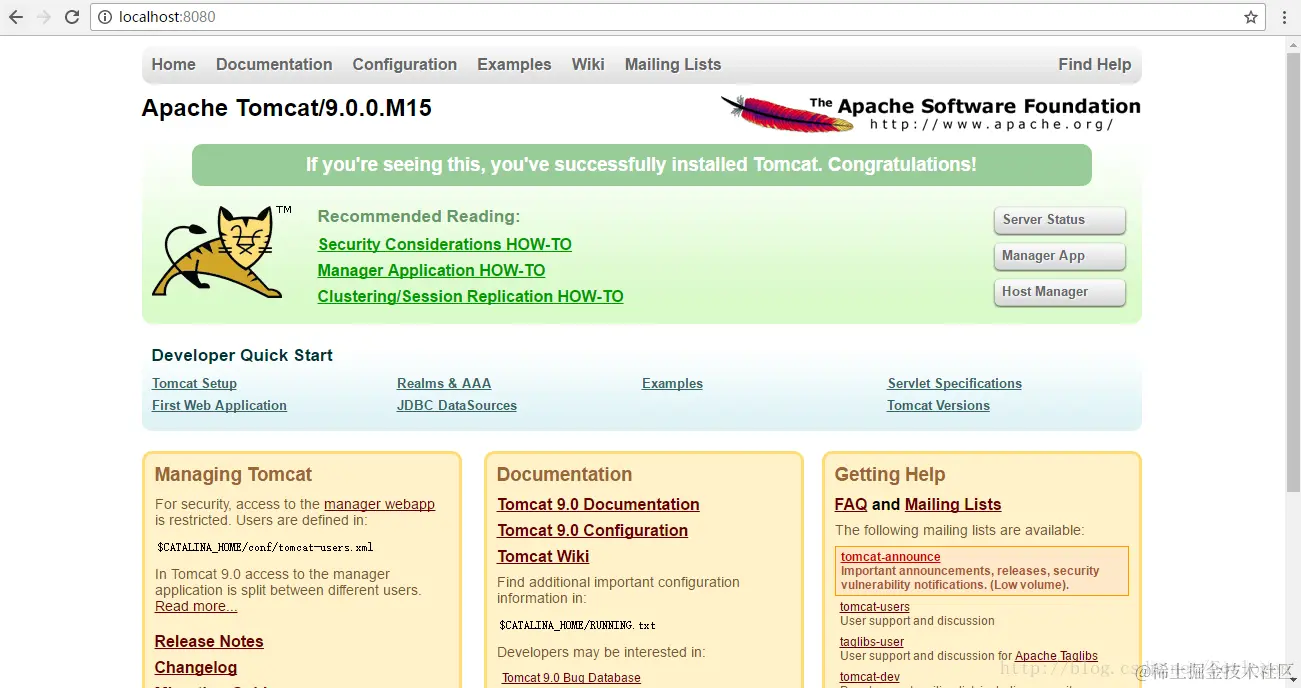Click the Manager App button
Screen dimensions: 1301x688
(x=1059, y=256)
